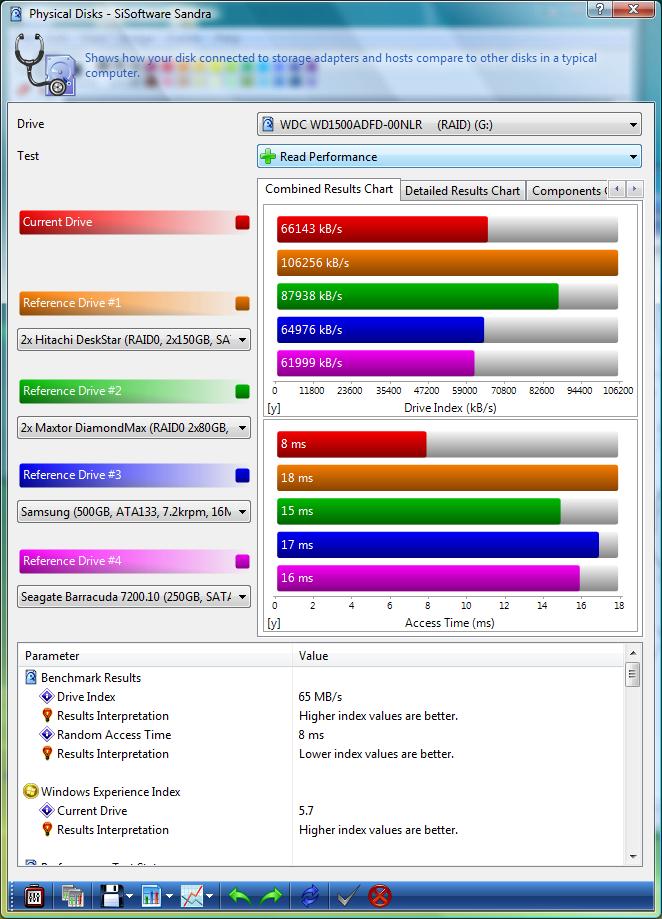662x919 pixels.
Task: Open the Samsung 500GB reference drive dropdown
Action: coord(134,512)
